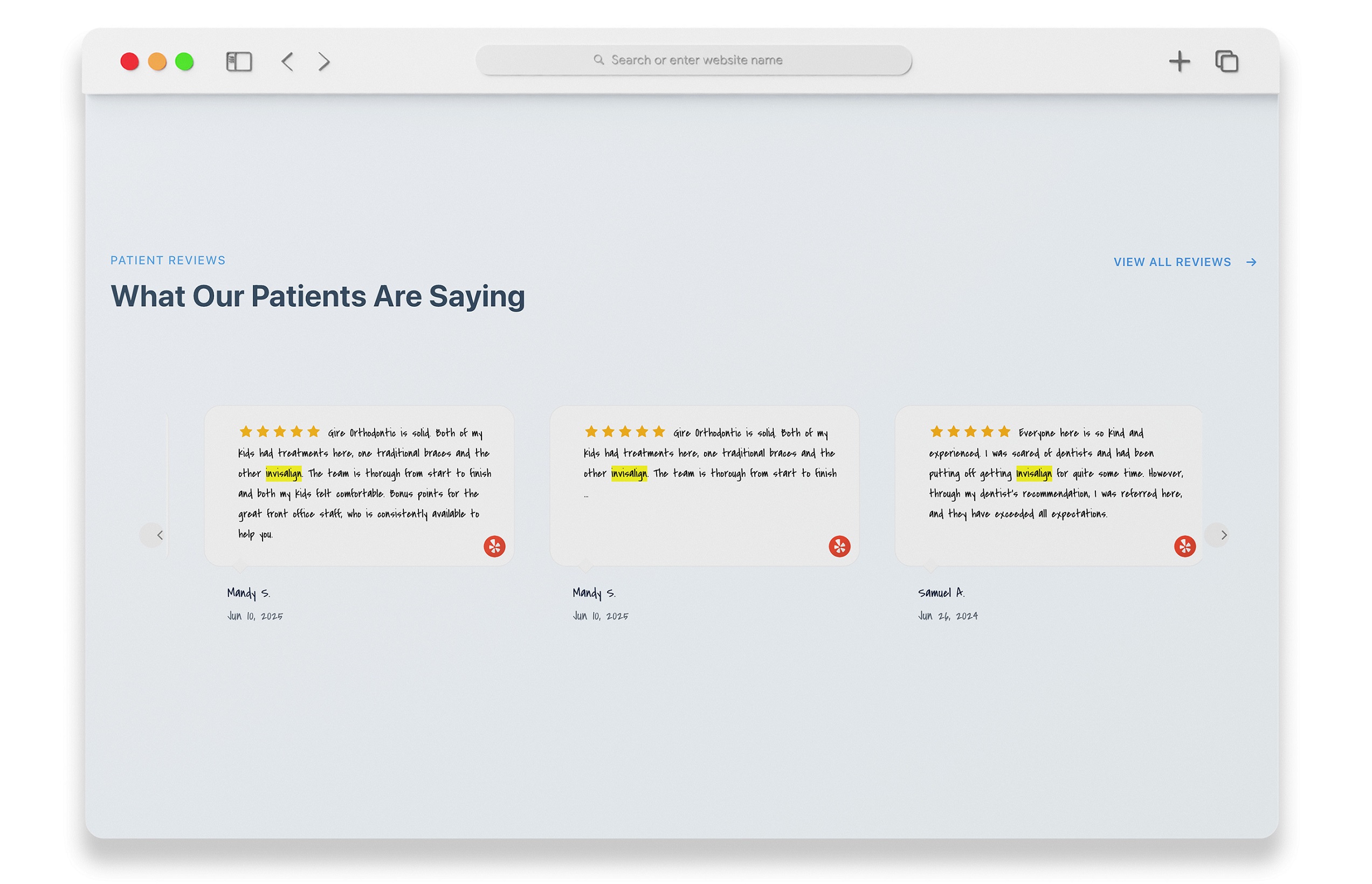Click the Samuel A. reviewer name
The width and height of the screenshot is (1372, 884).
[x=941, y=592]
